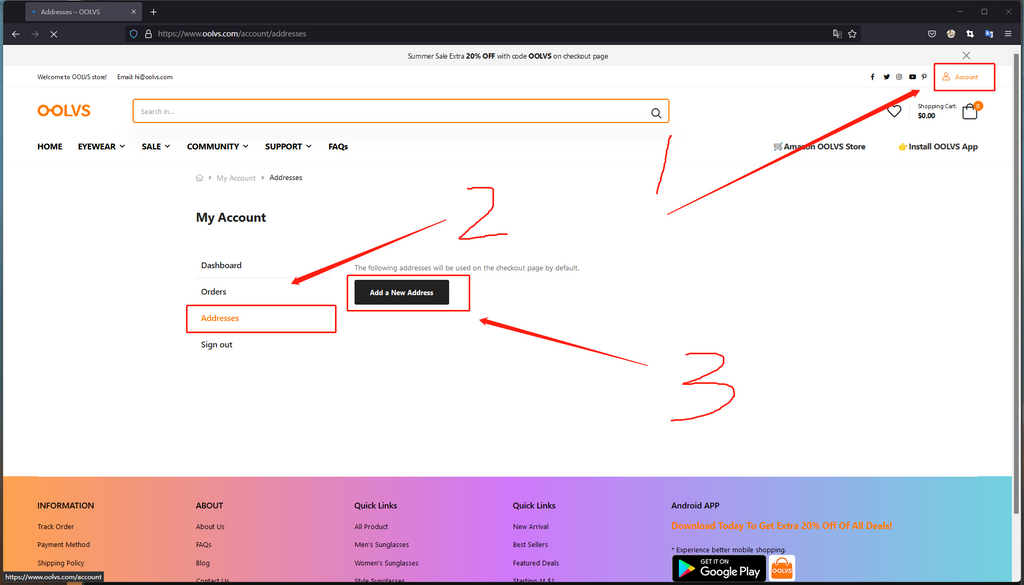Click the home breadcrumb icon
The image size is (1024, 585).
pos(199,177)
